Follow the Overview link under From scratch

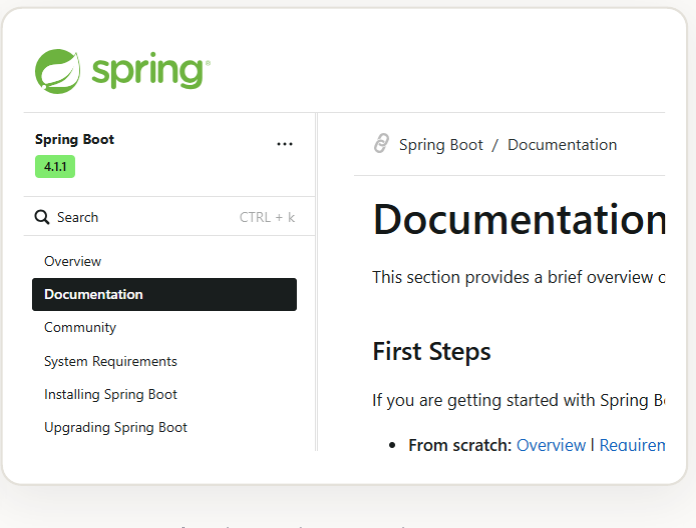pyautogui.click(x=551, y=445)
